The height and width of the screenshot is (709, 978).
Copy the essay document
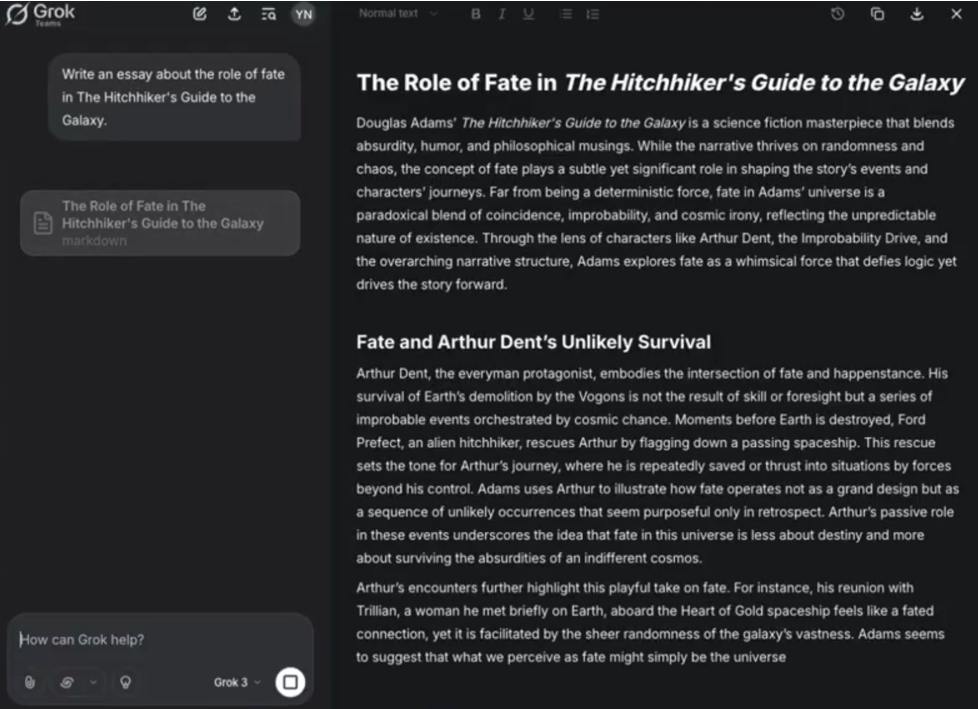877,15
